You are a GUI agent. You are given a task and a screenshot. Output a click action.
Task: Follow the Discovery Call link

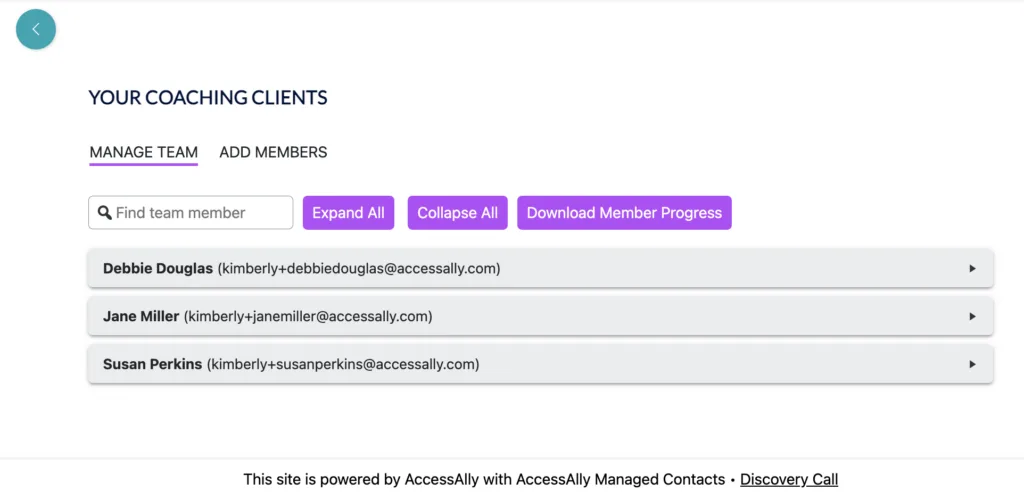click(x=789, y=479)
